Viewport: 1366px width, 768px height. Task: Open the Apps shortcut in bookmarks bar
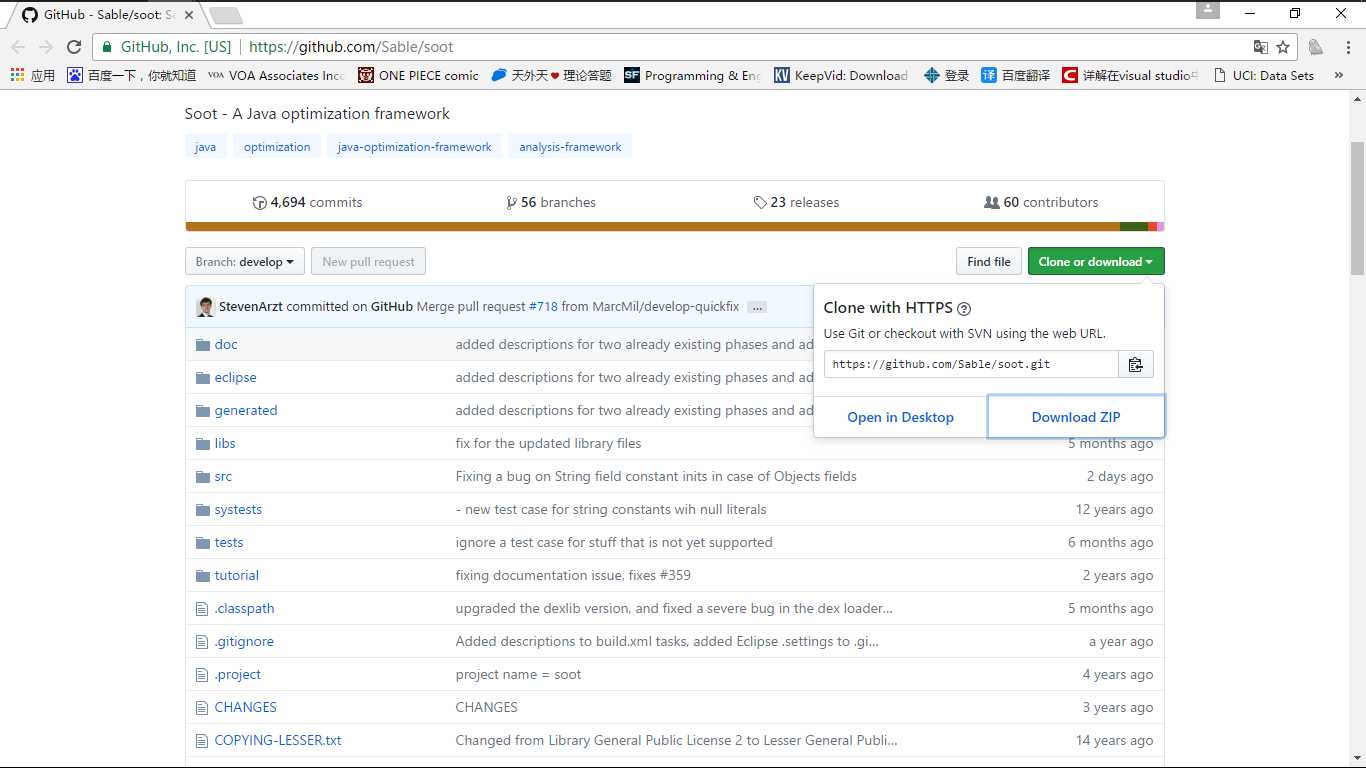coord(32,75)
